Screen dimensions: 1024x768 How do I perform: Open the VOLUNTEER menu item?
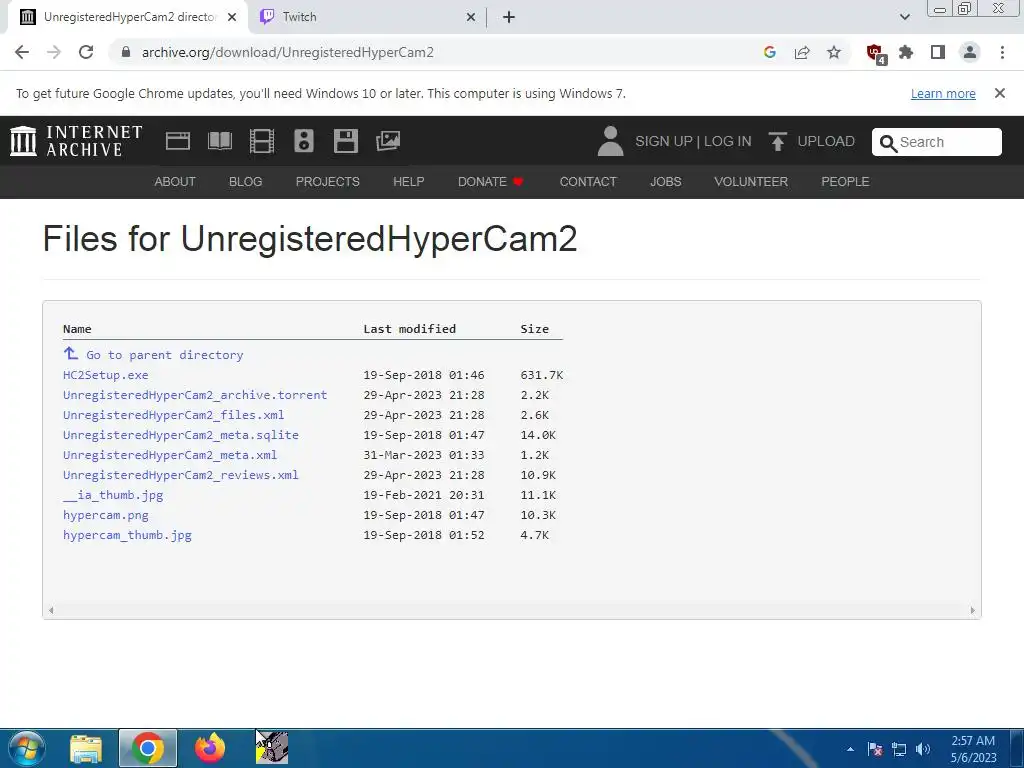point(751,182)
